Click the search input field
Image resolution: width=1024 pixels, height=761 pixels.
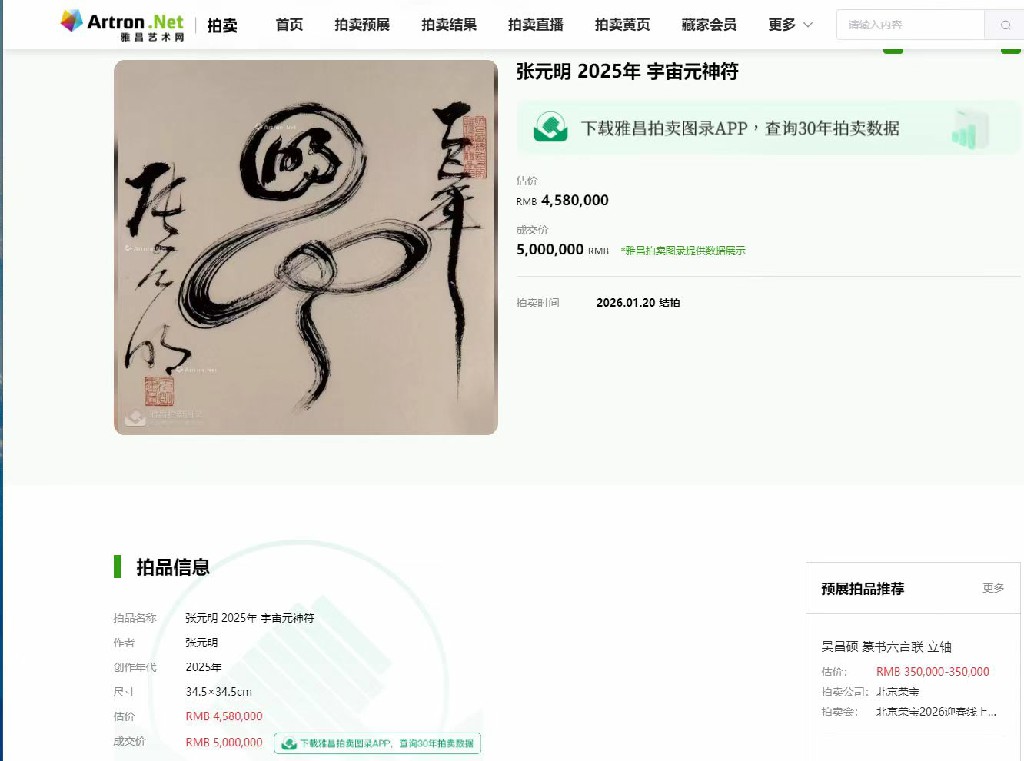910,25
